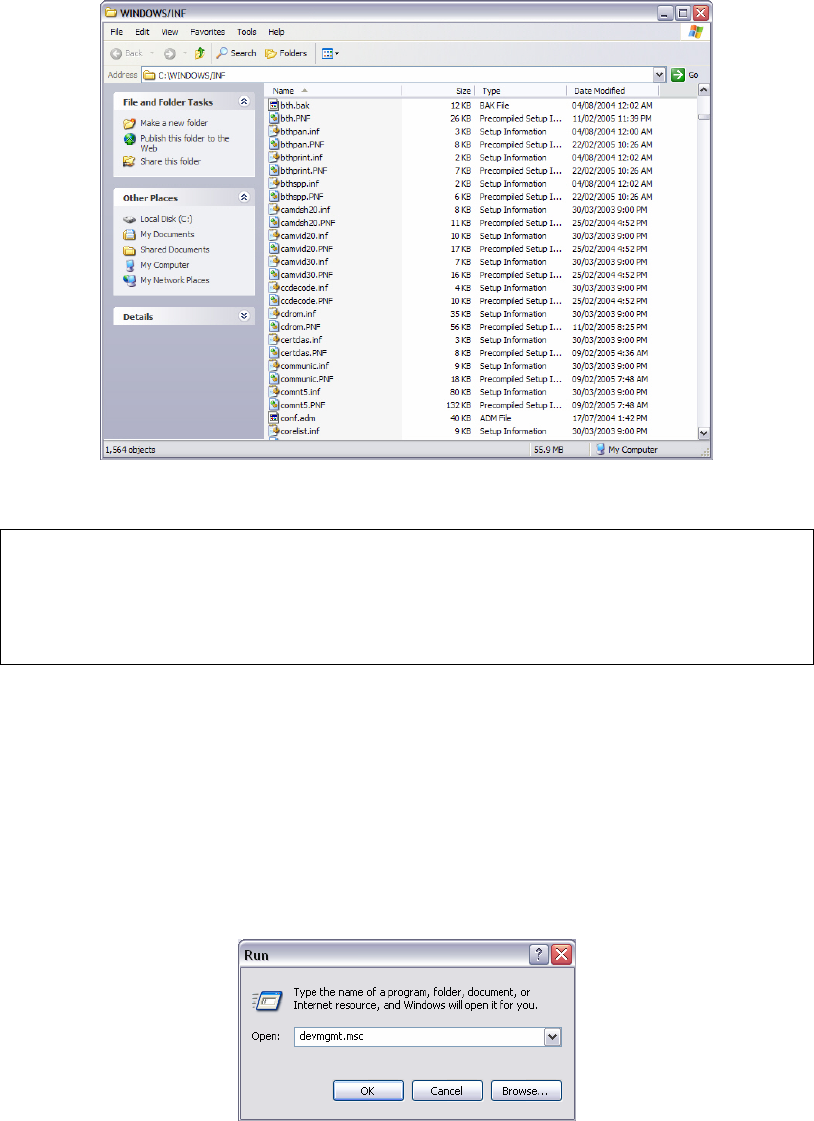Collapse the Other Places panel
This screenshot has width=814, height=1121.
coord(244,197)
